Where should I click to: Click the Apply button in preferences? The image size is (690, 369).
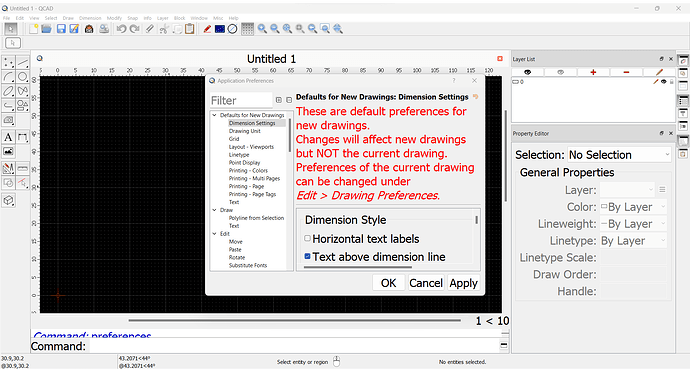coord(463,283)
